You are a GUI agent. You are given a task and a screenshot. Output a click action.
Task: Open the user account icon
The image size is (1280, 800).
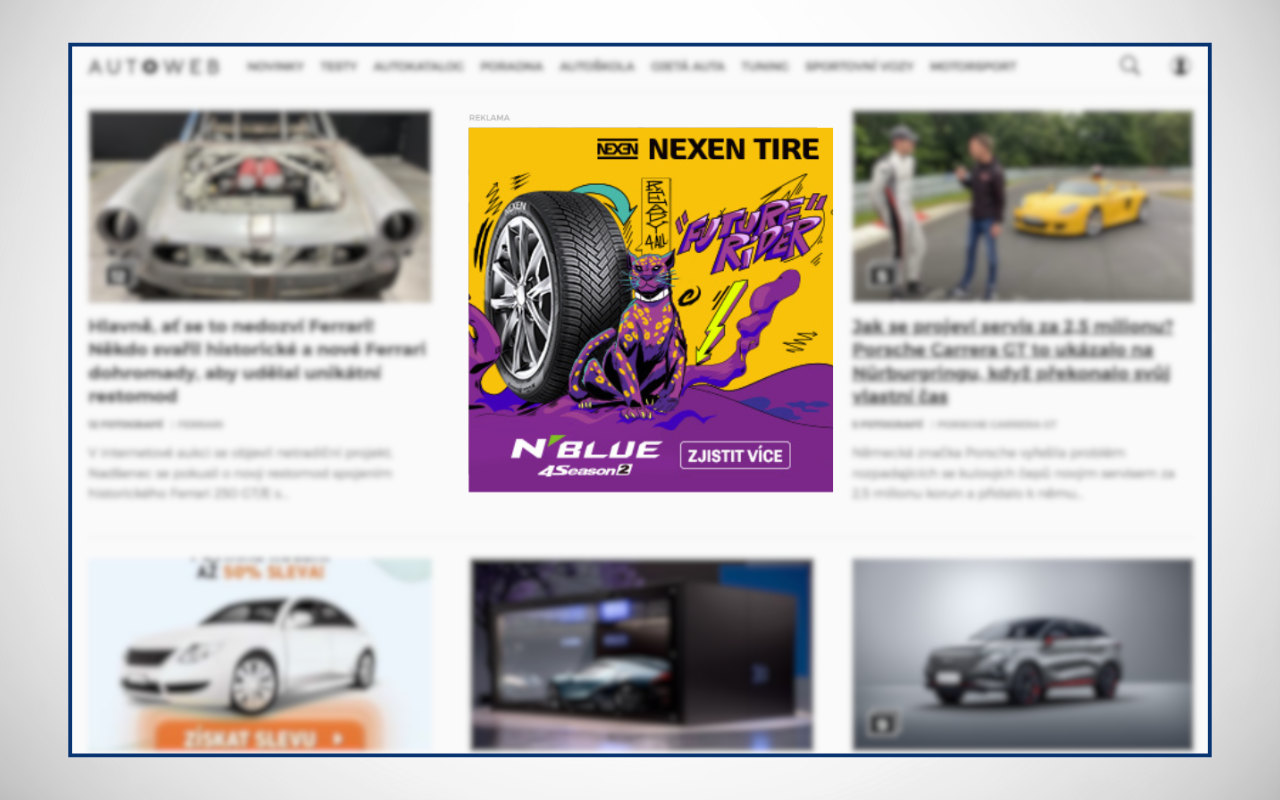point(1180,66)
